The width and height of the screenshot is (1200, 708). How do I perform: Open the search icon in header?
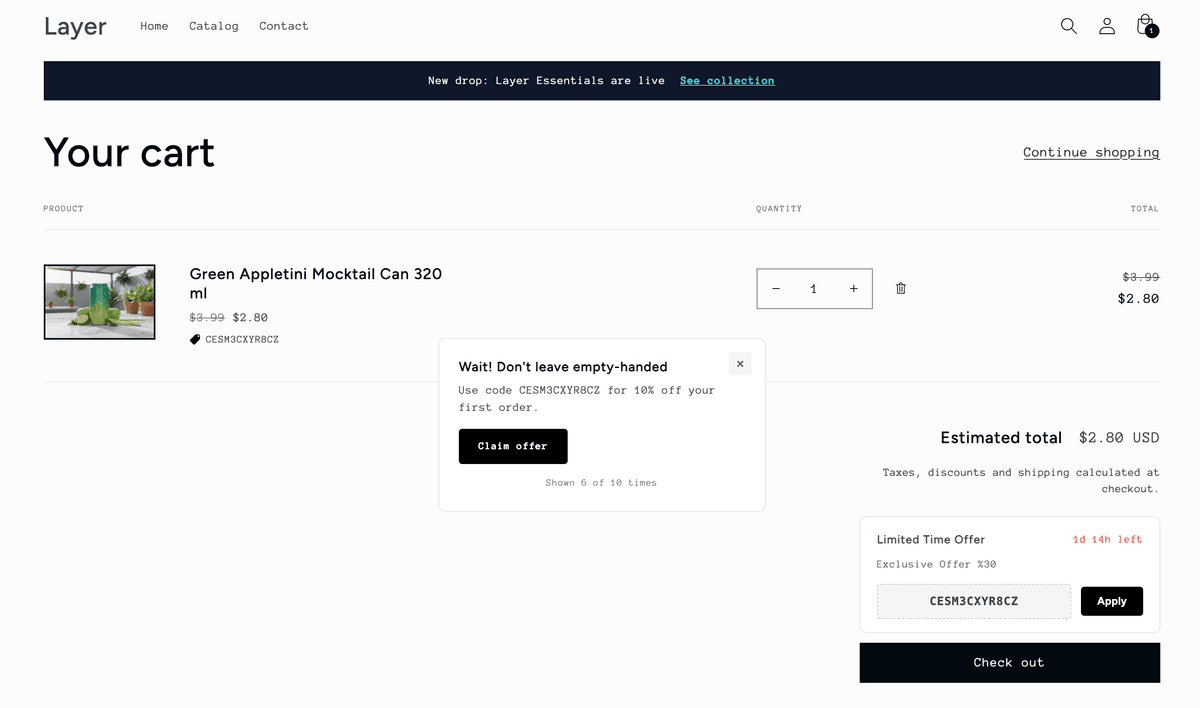pyautogui.click(x=1068, y=26)
